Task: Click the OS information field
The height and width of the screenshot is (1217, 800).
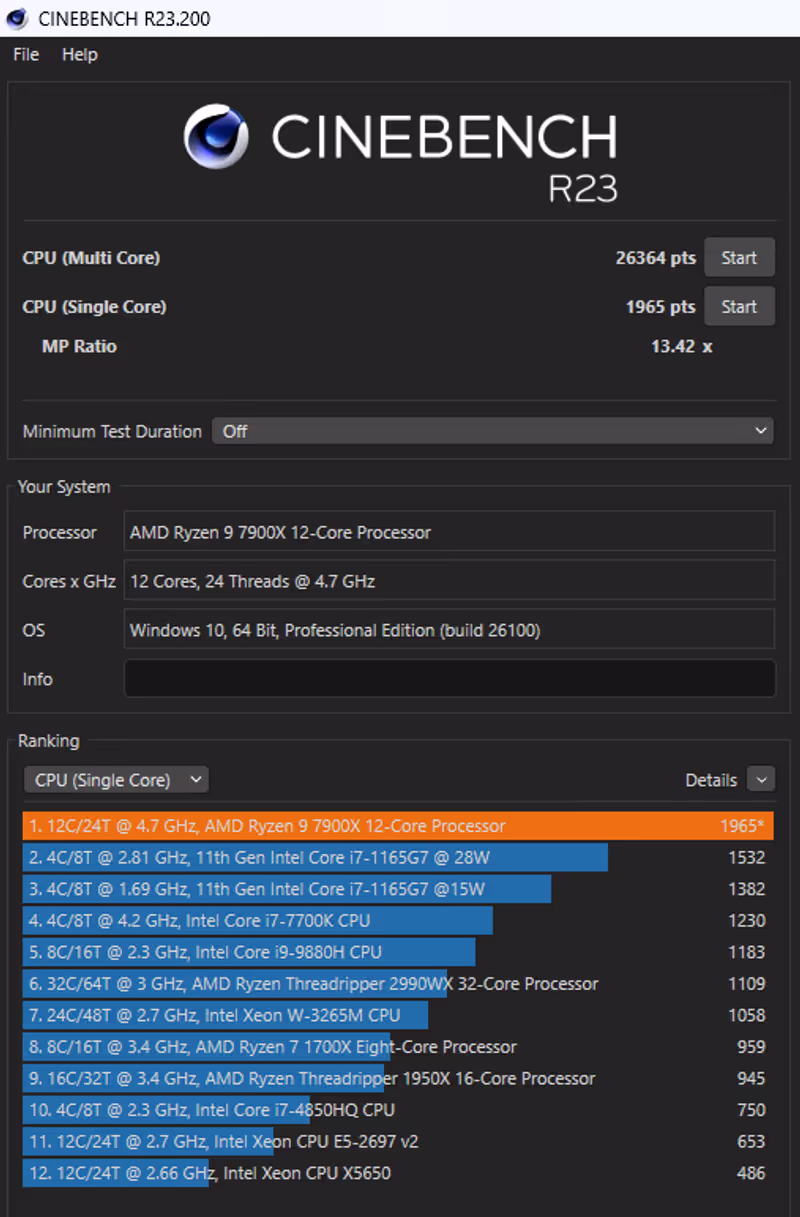Action: 449,630
